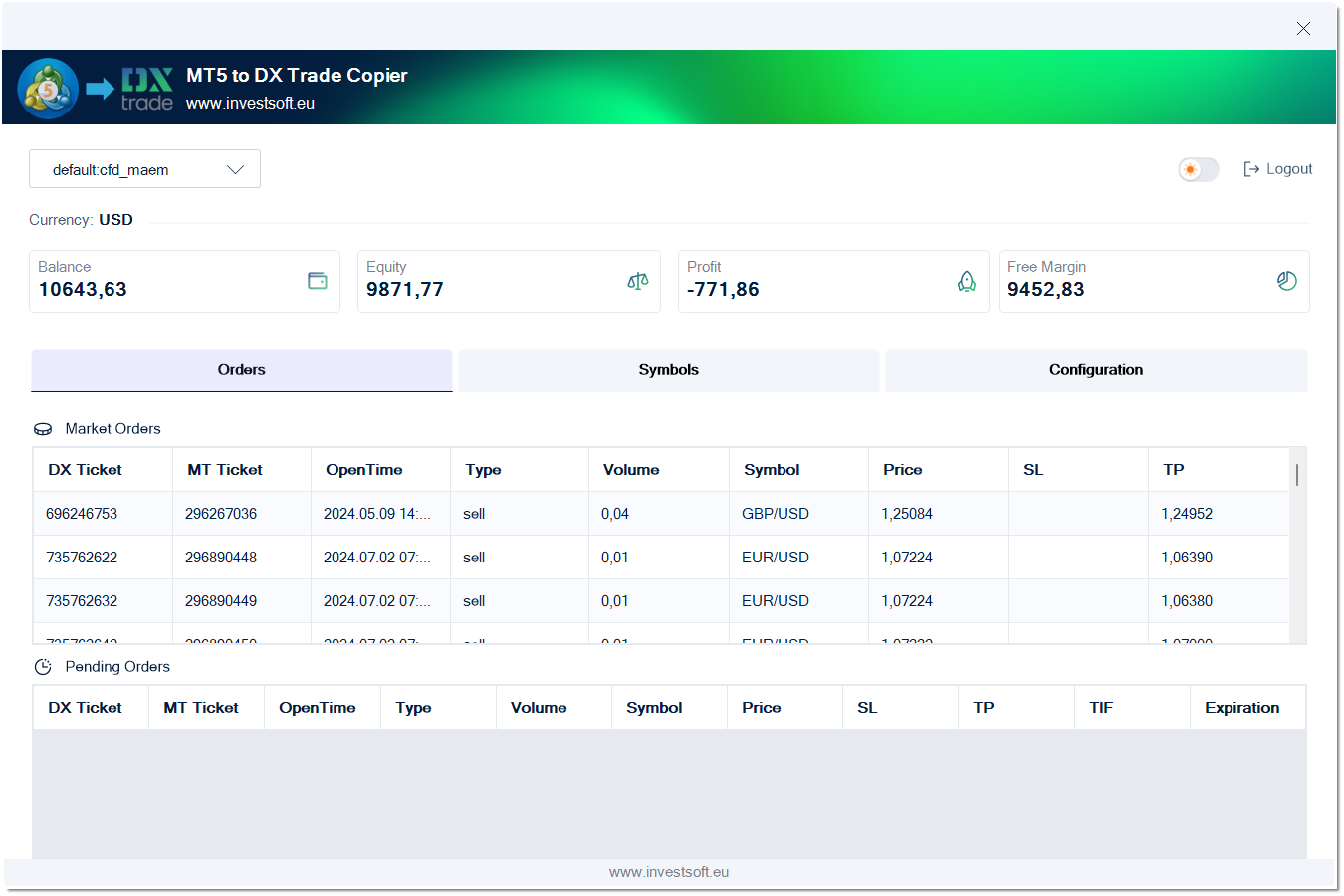Sort Market Orders by DX Ticket column

[103, 470]
